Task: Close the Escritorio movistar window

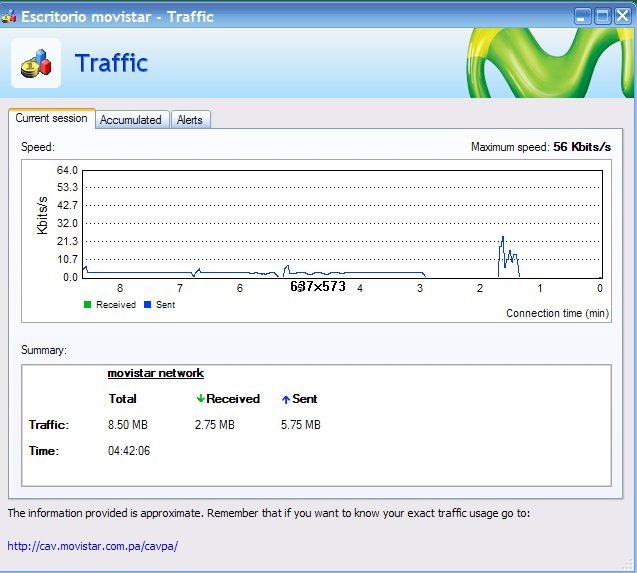Action: click(623, 17)
